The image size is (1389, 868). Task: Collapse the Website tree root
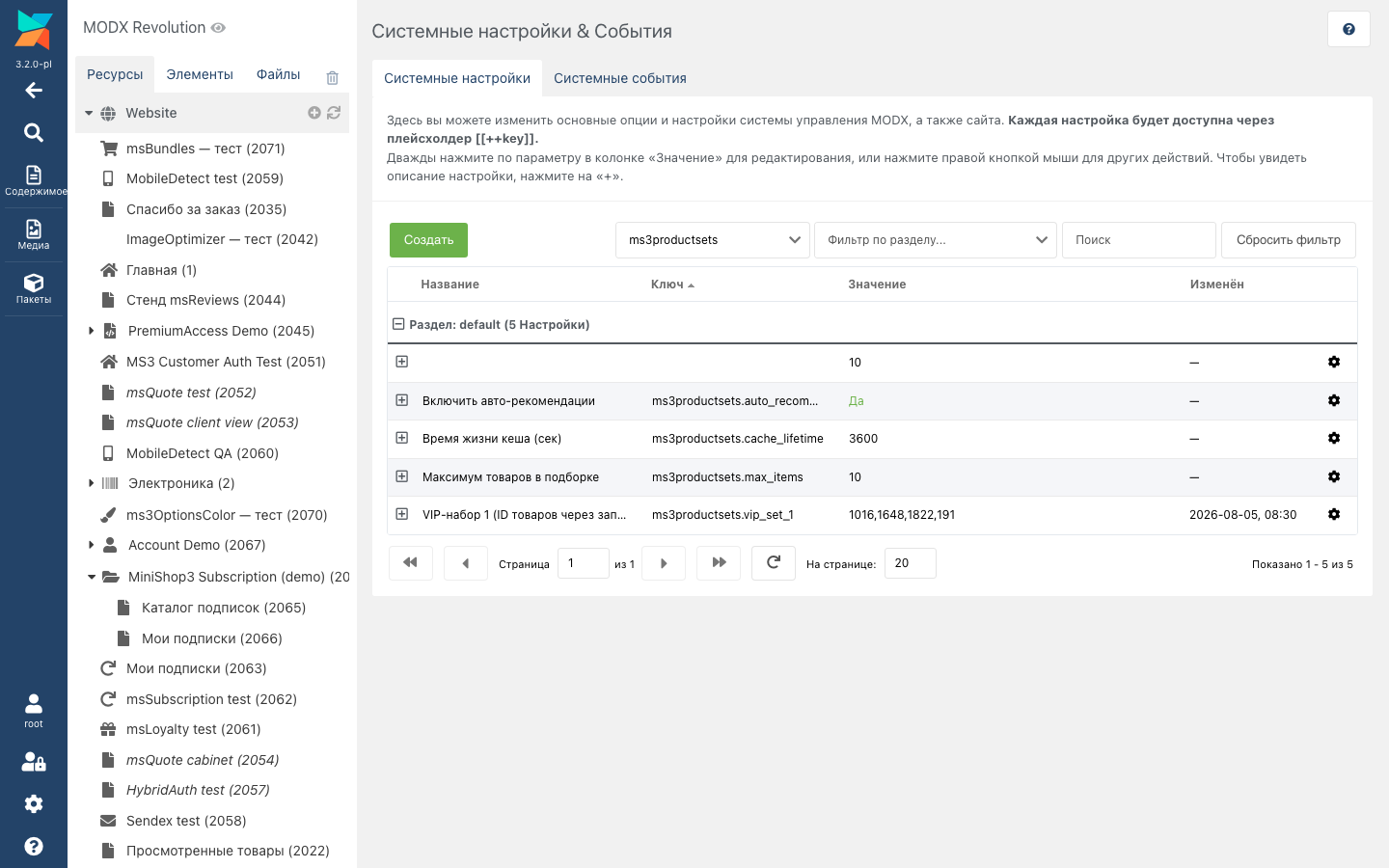[89, 113]
